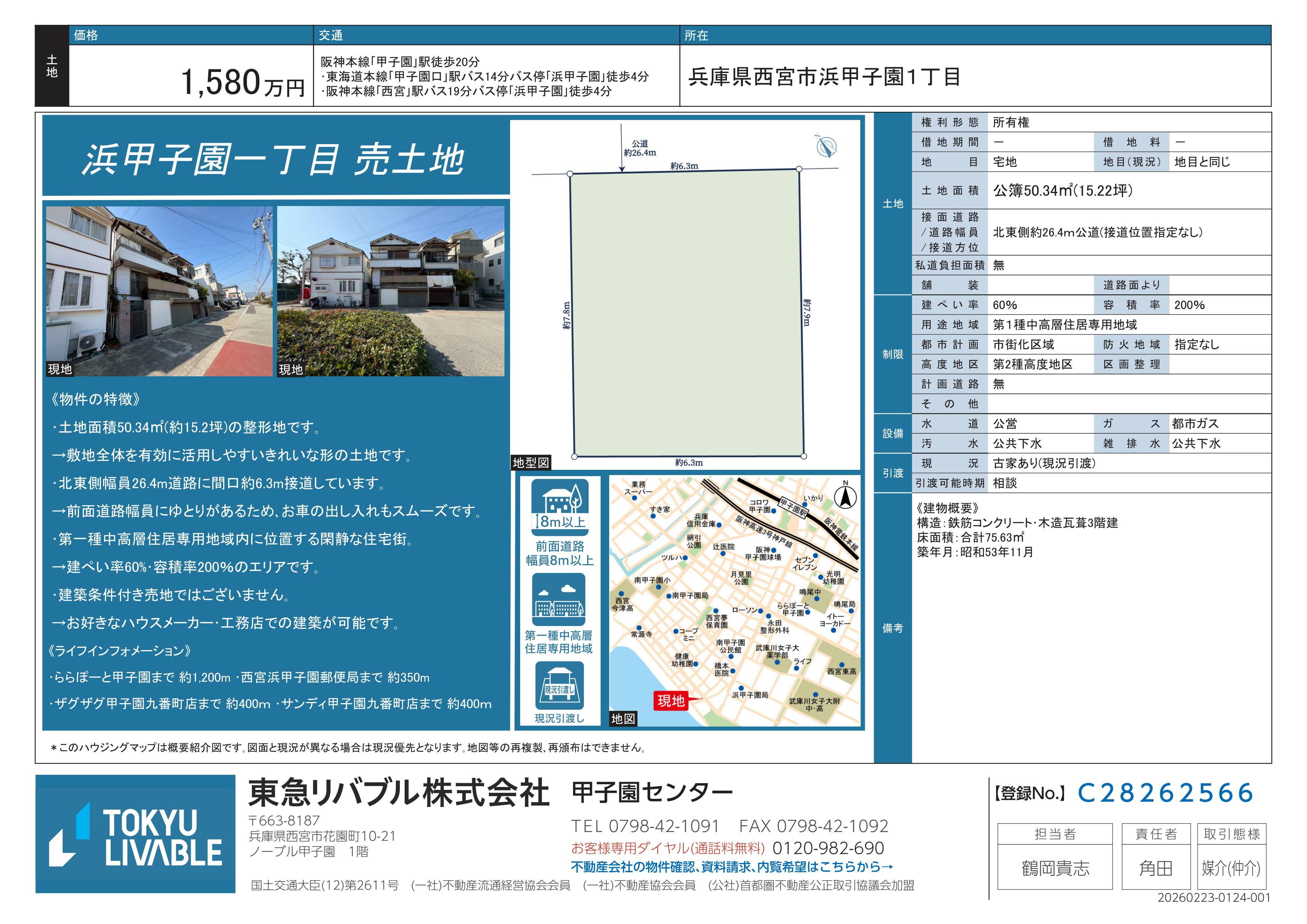1307x924 pixels.
Task: Open the right 現地 house photo
Action: point(390,291)
